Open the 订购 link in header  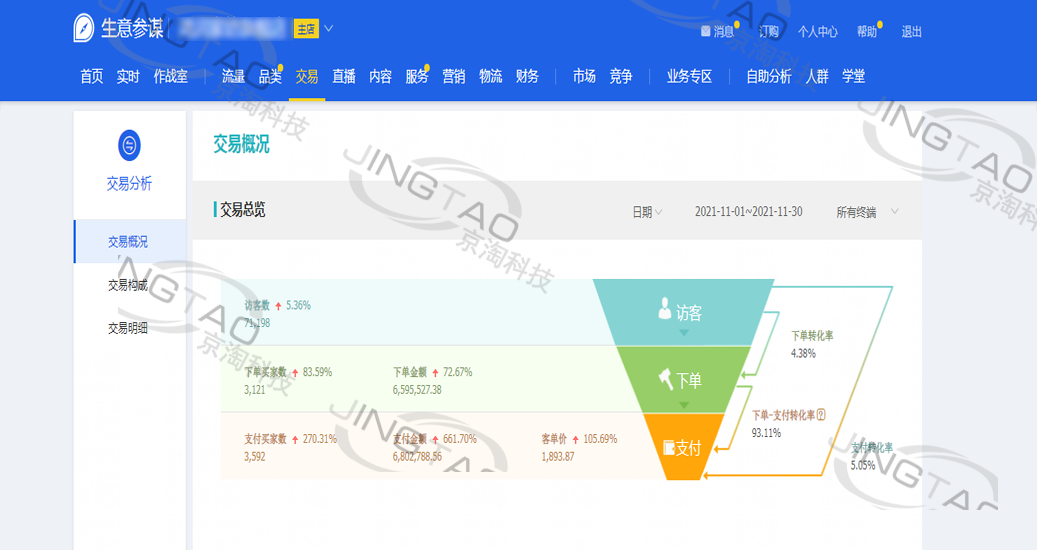[768, 32]
